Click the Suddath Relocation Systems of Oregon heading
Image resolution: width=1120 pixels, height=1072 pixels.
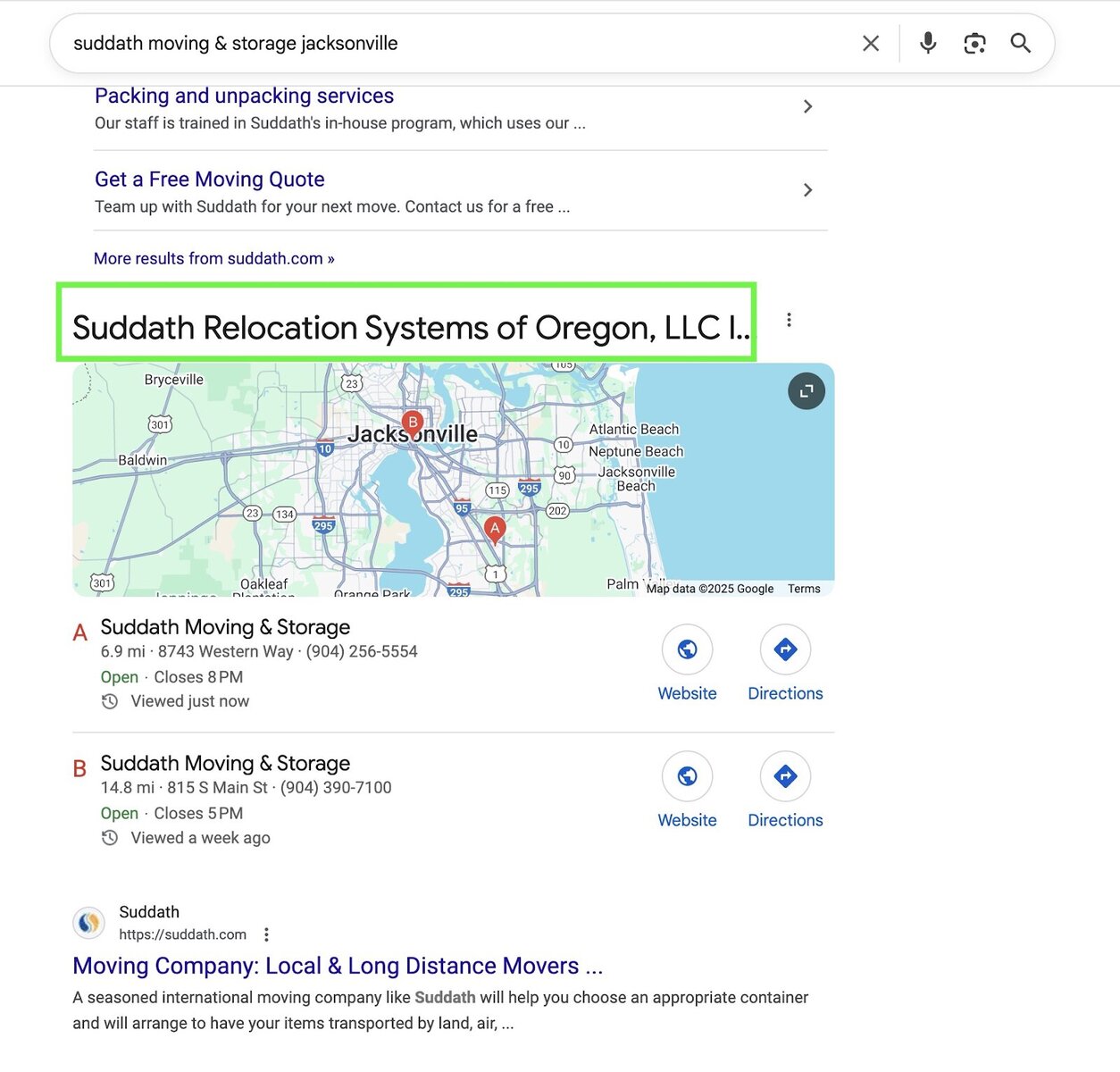[x=411, y=328]
